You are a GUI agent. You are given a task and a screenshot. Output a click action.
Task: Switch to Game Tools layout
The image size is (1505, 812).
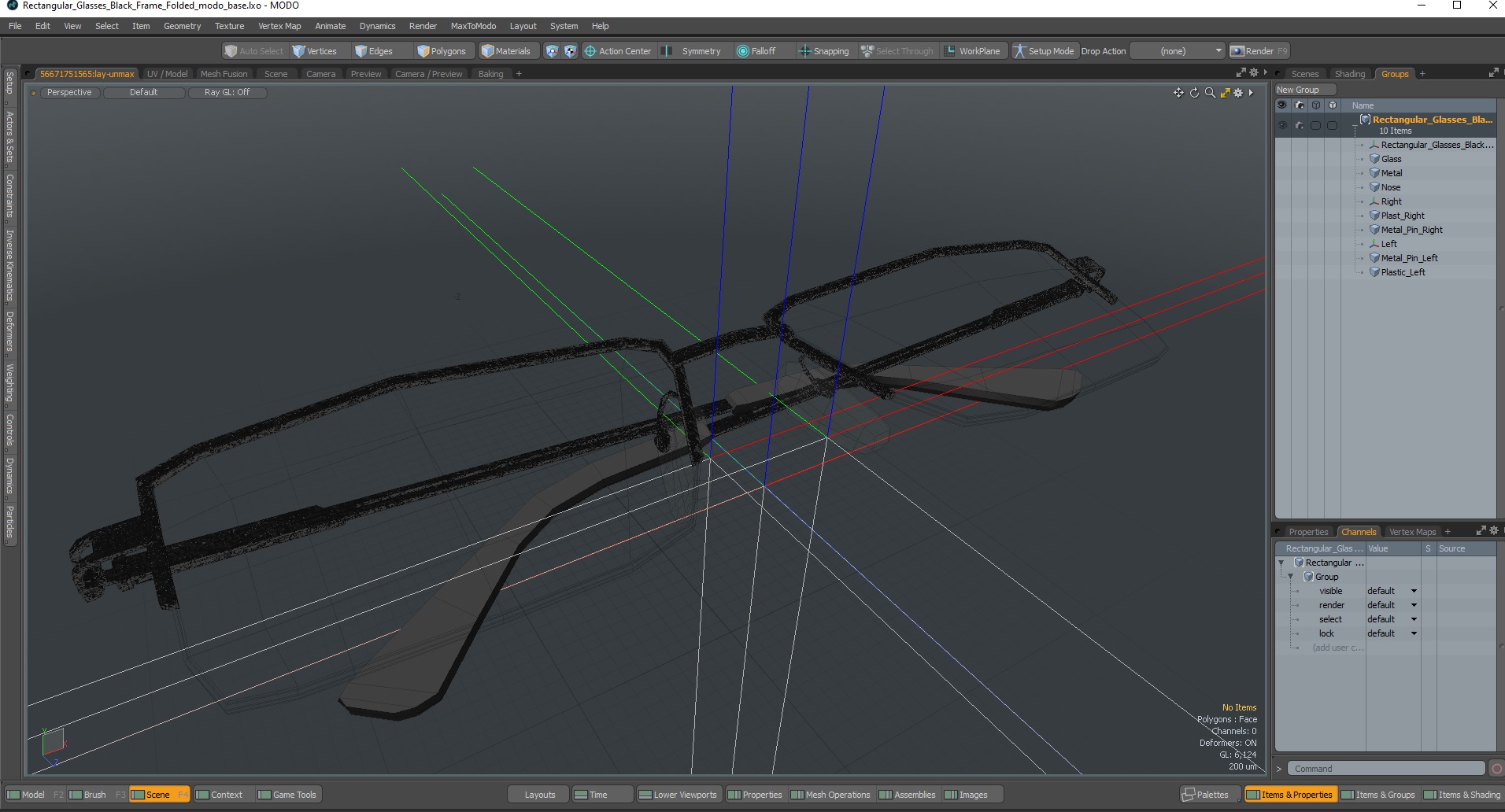(288, 795)
